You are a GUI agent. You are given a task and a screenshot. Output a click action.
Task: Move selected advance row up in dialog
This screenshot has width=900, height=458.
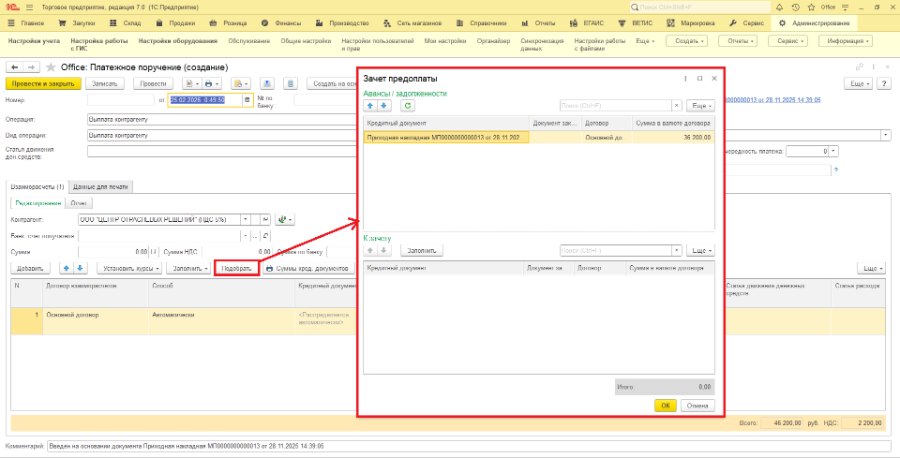click(x=370, y=106)
